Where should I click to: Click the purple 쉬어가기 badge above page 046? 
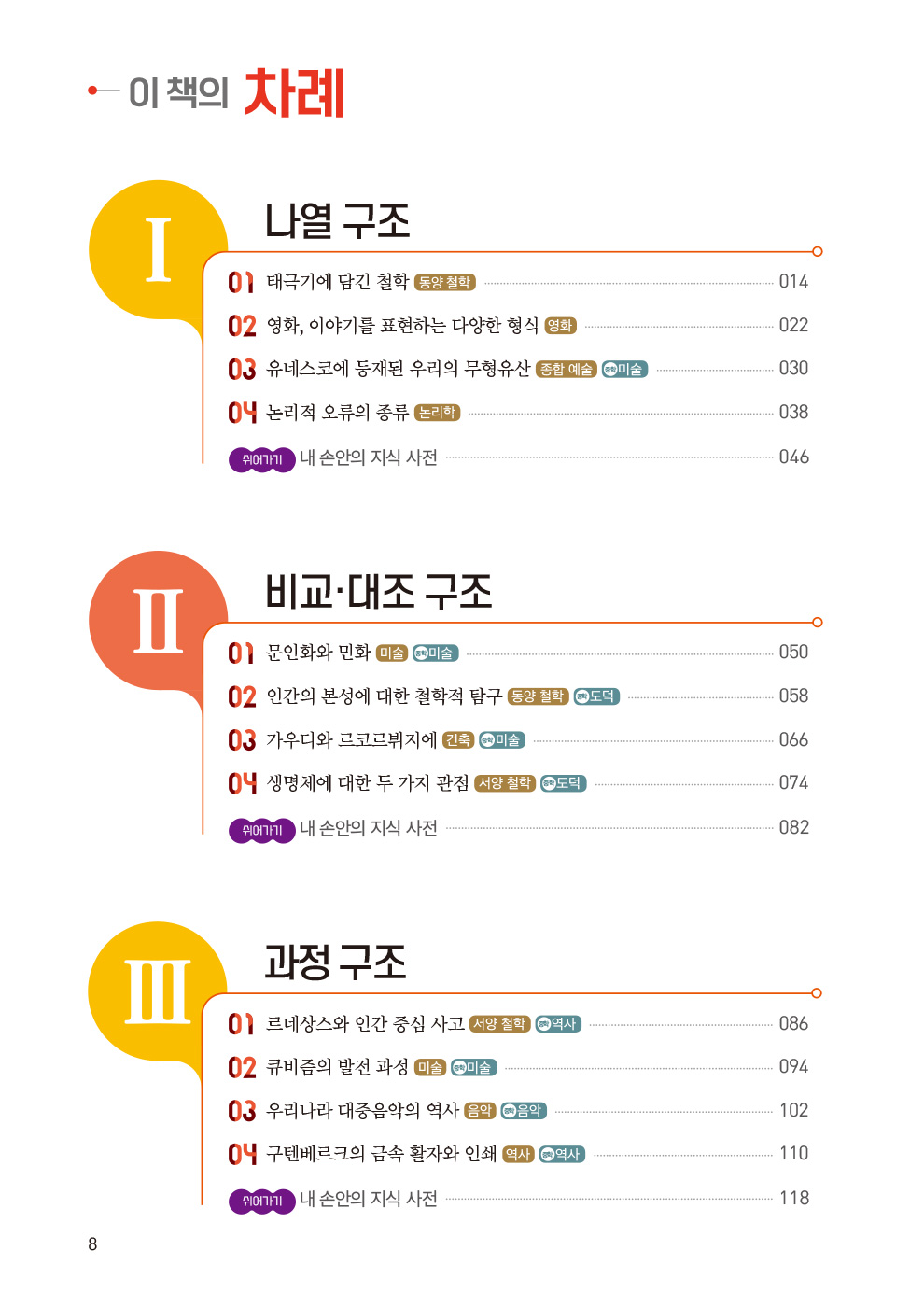coord(262,459)
